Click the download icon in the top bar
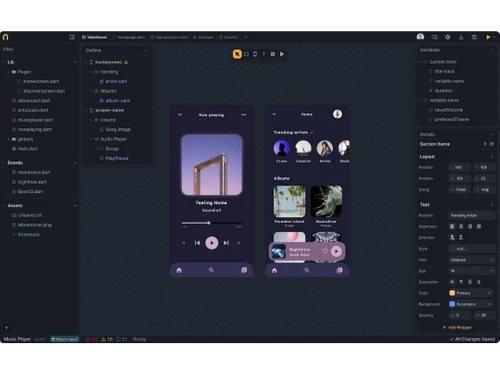Viewport: 500px width, 375px height. pyautogui.click(x=461, y=37)
